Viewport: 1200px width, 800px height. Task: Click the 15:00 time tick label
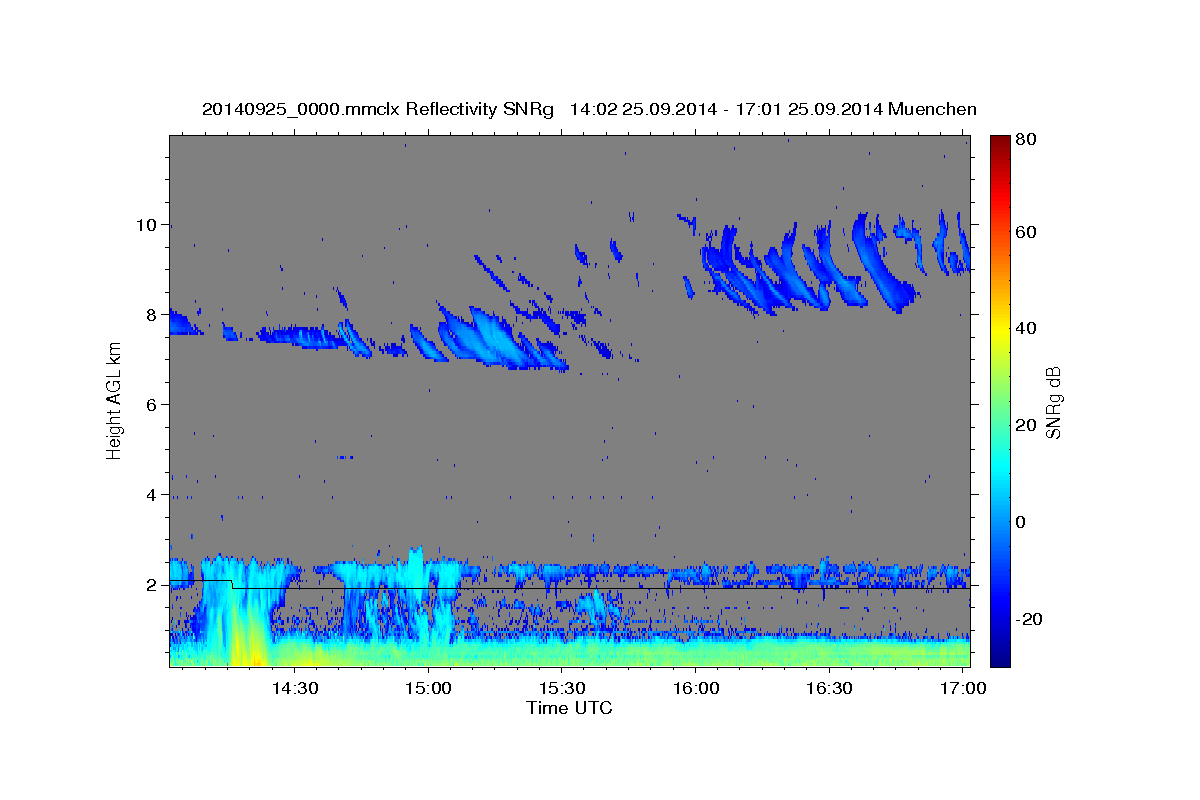click(x=429, y=689)
